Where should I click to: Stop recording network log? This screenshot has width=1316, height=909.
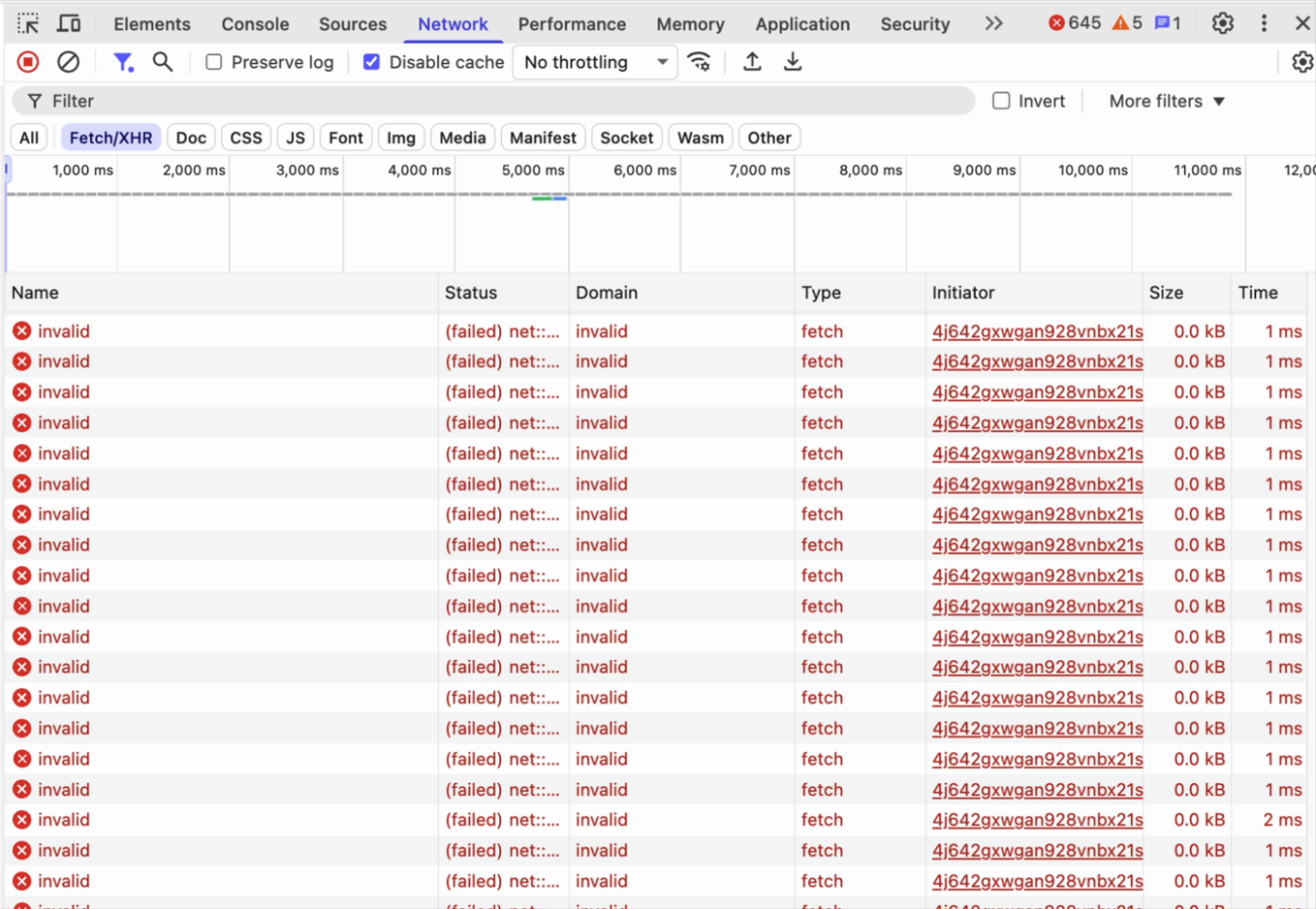pyautogui.click(x=28, y=62)
